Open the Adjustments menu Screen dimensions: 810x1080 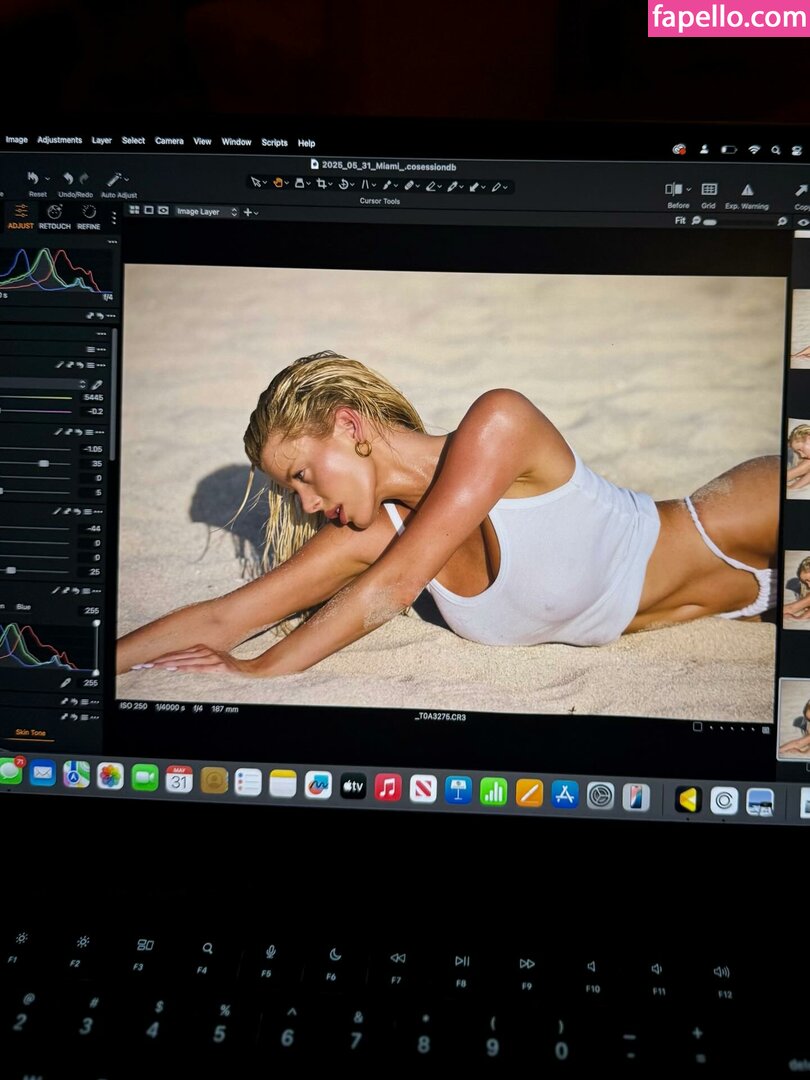(59, 141)
